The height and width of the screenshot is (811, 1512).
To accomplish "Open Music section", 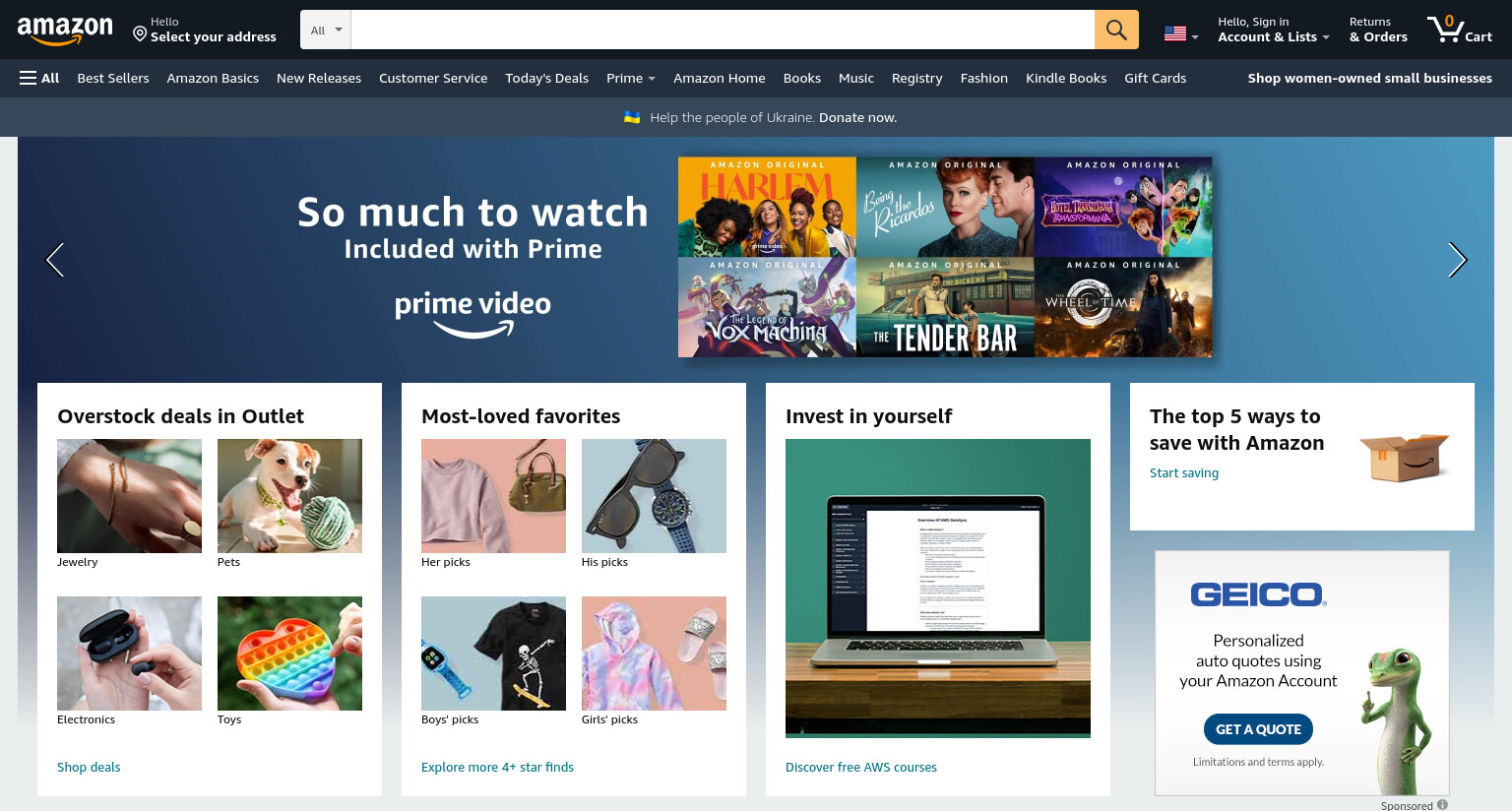I will click(856, 78).
